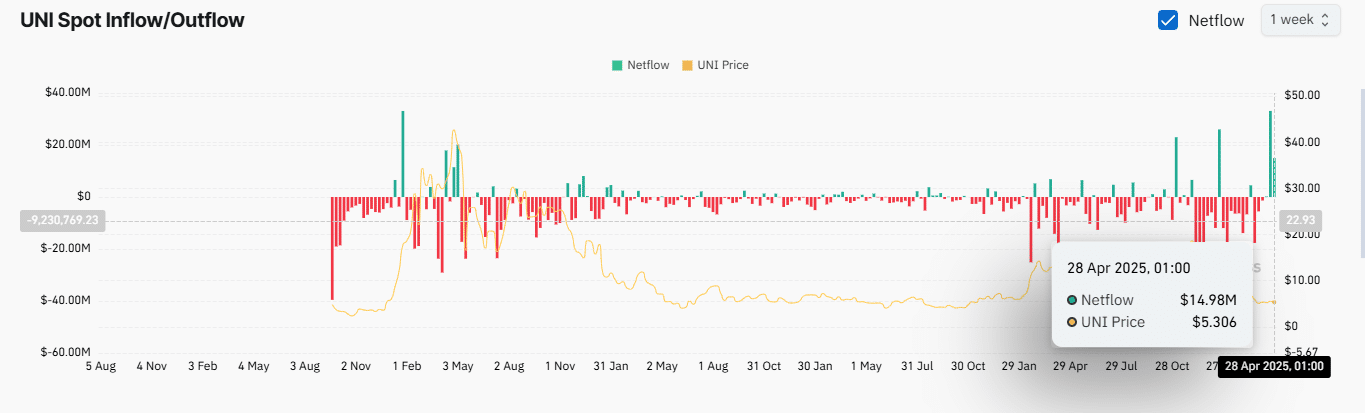The height and width of the screenshot is (413, 1365).
Task: Click the 1 Feb date label
Action: click(x=406, y=367)
